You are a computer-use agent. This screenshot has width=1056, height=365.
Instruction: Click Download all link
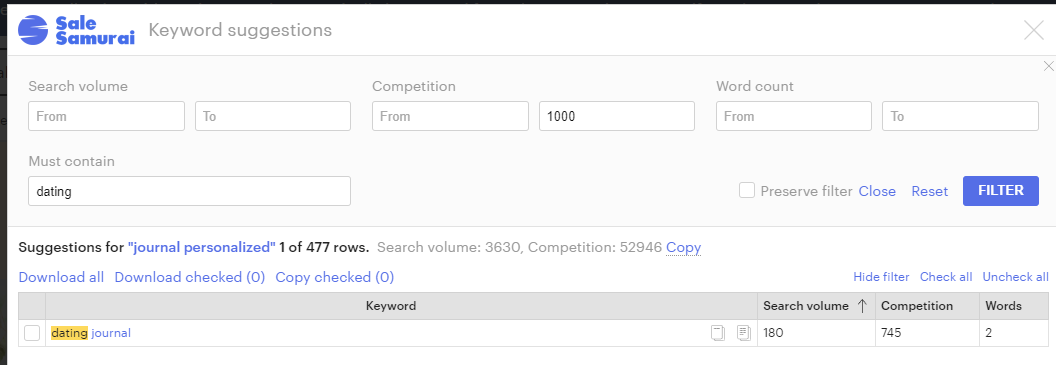pos(61,277)
